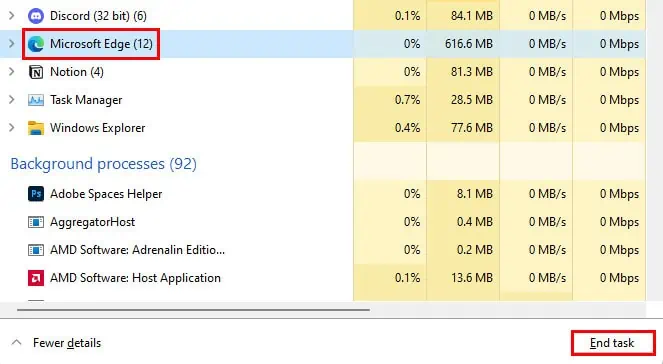
Task: Expand the Task Manager process entry
Action: pos(12,100)
